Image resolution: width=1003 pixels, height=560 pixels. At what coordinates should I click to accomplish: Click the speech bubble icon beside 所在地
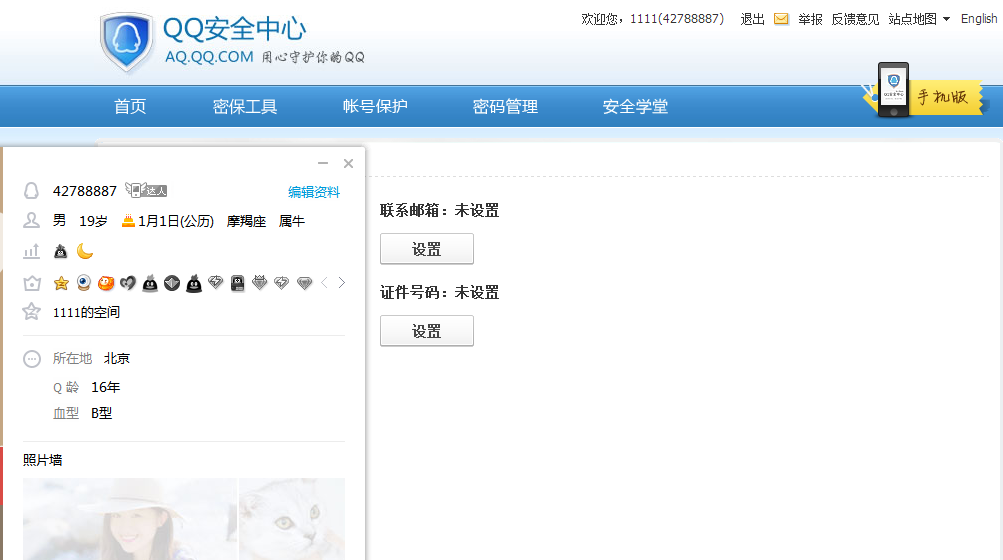pos(31,359)
